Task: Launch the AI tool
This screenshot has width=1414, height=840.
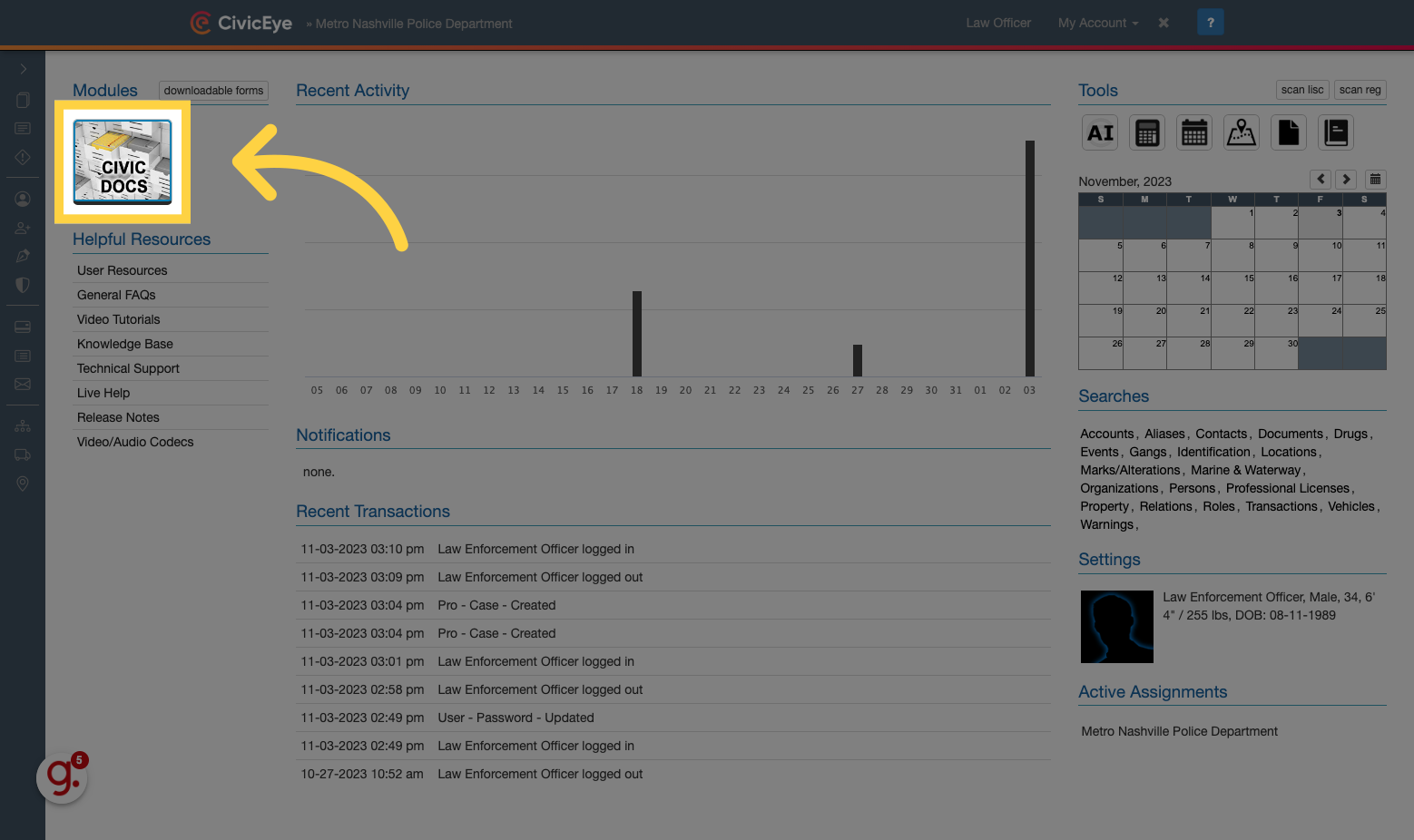Action: point(1100,132)
